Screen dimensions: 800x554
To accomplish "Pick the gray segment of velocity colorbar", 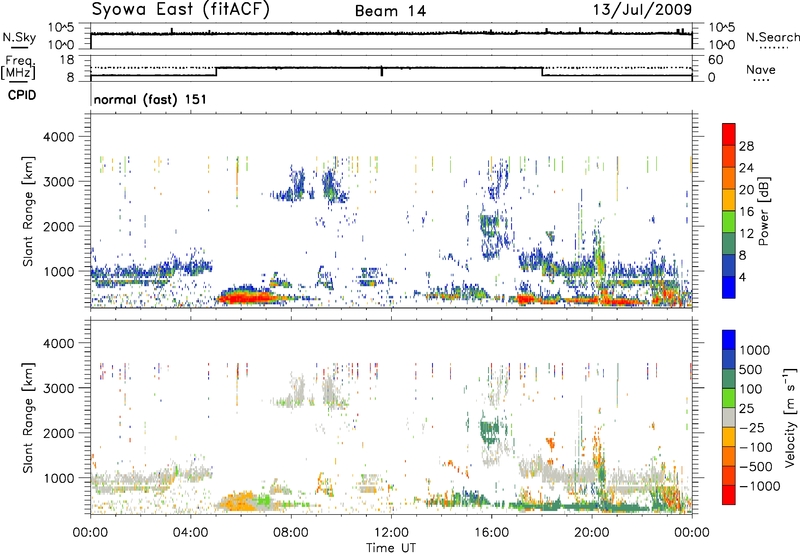I will click(729, 417).
